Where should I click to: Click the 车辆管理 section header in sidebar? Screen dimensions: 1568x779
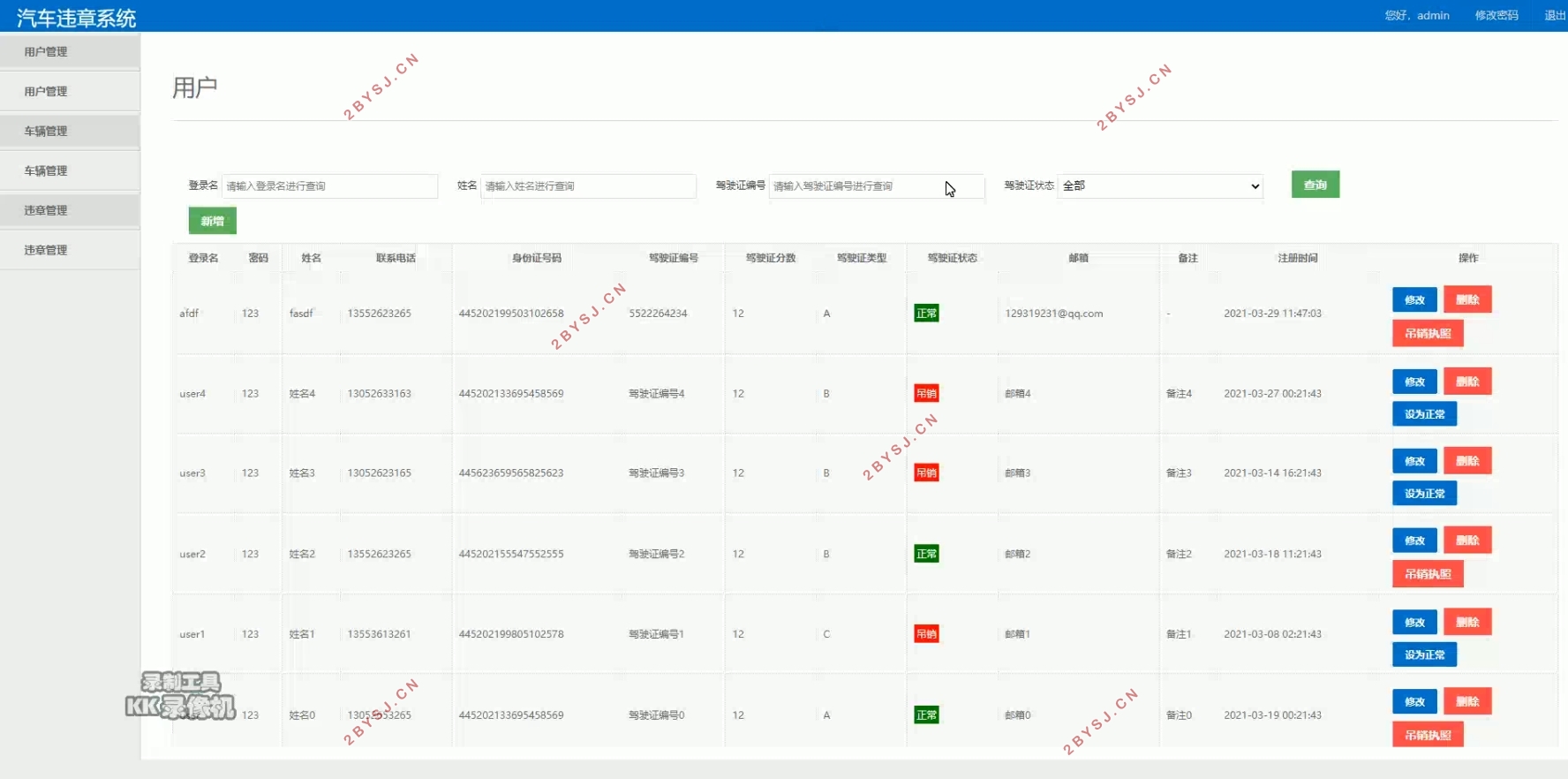click(x=70, y=131)
